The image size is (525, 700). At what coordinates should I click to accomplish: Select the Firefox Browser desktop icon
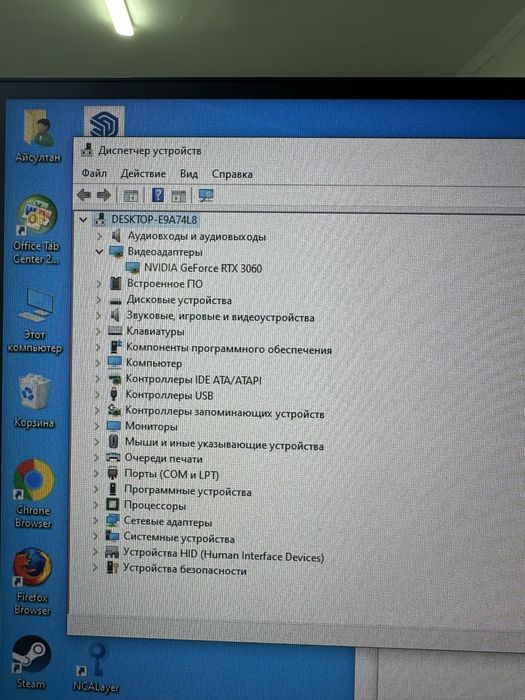[32, 582]
